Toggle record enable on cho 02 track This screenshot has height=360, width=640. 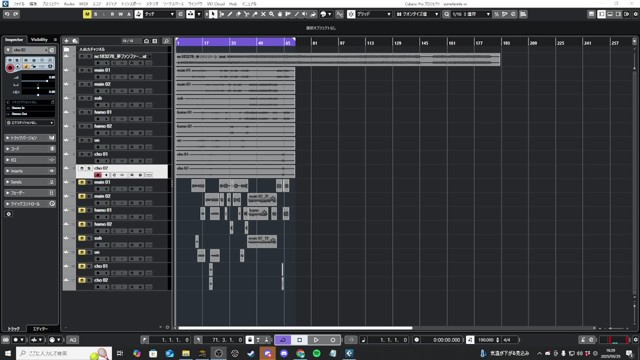click(x=98, y=175)
